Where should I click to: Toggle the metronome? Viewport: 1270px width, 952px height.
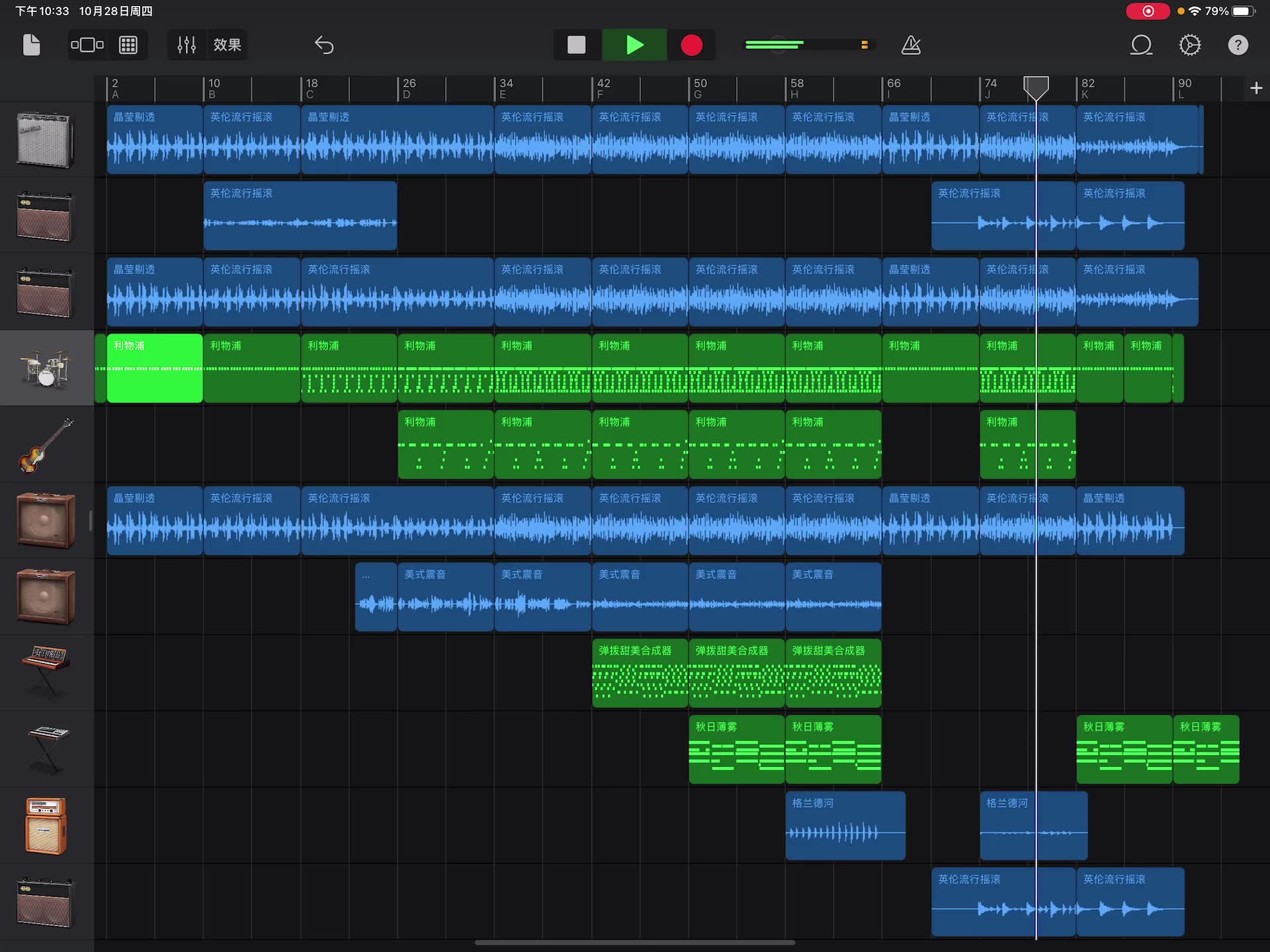click(x=911, y=45)
